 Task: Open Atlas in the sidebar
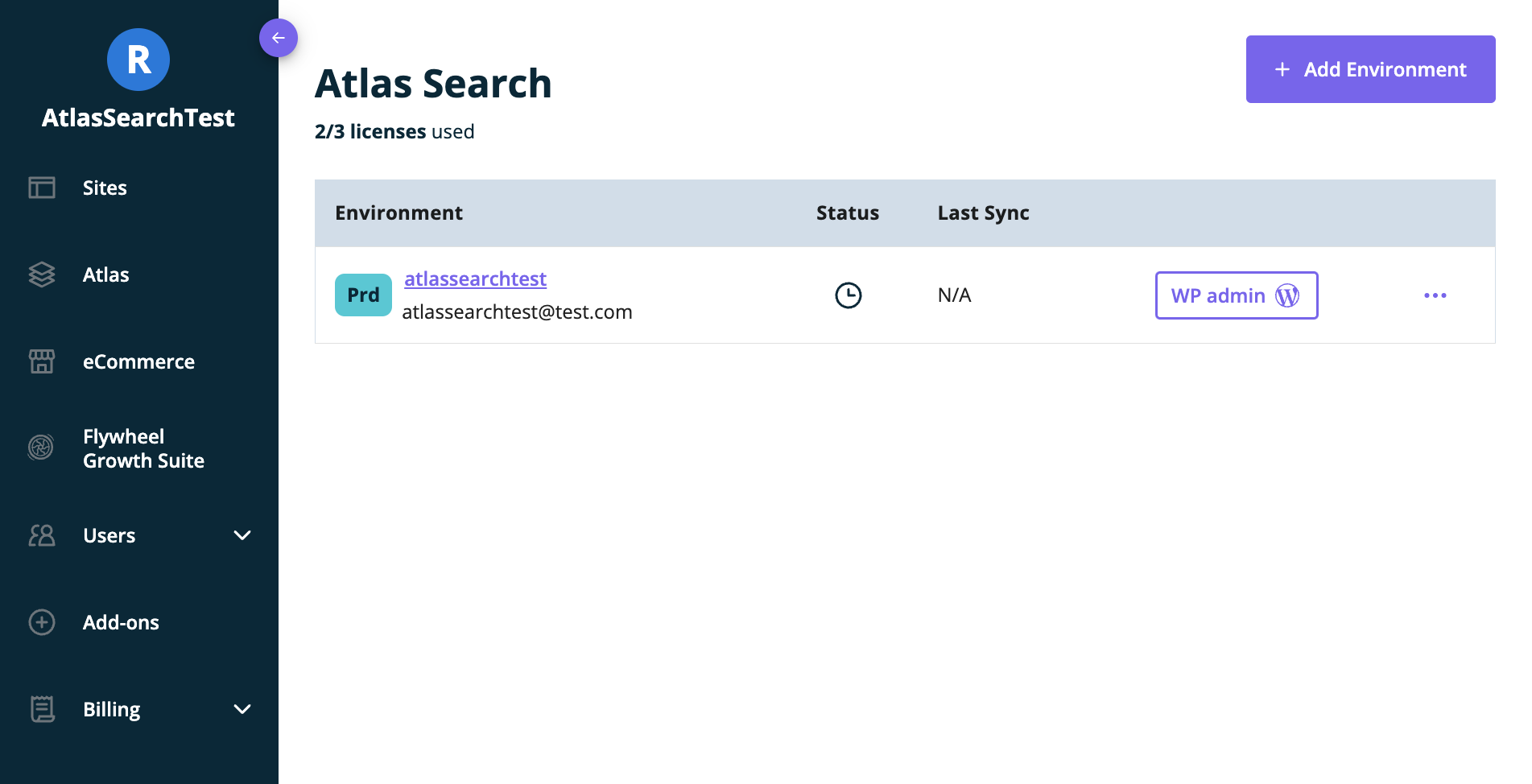105,274
